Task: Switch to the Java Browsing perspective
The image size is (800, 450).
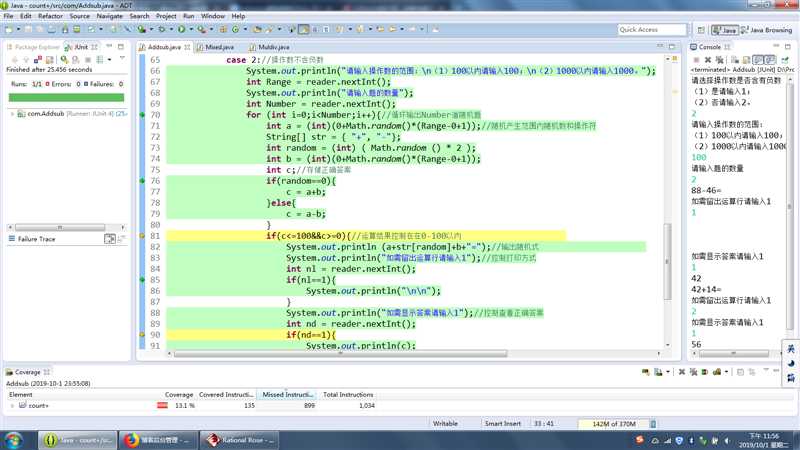Action: pos(767,30)
